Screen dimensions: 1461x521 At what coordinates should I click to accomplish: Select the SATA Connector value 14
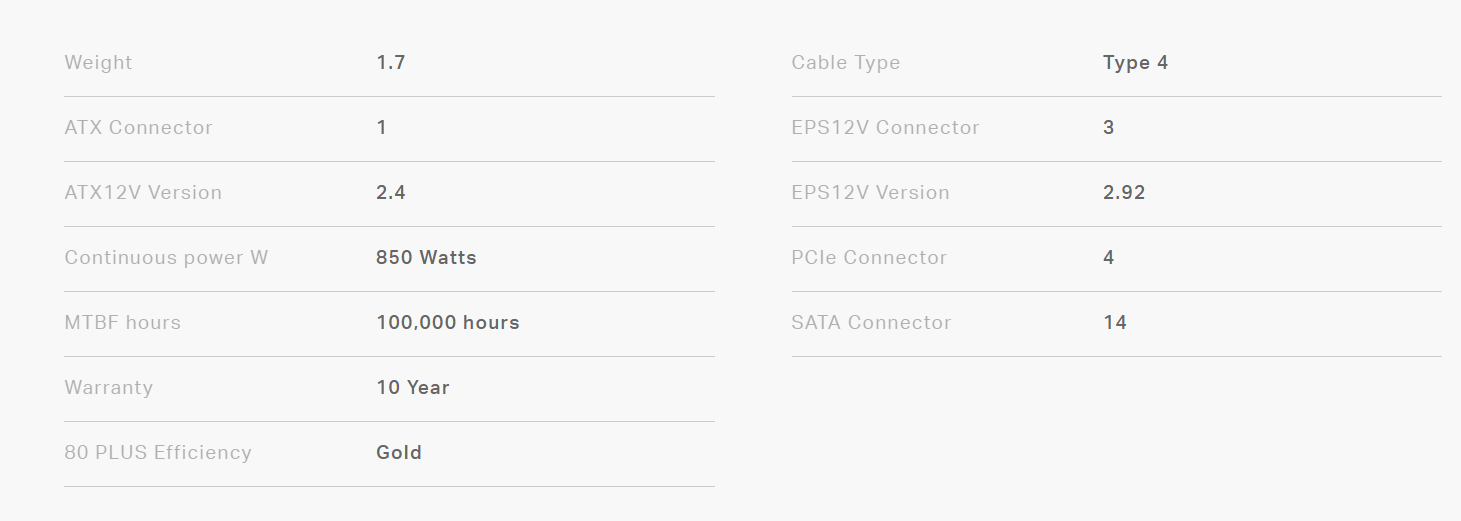coord(1114,323)
